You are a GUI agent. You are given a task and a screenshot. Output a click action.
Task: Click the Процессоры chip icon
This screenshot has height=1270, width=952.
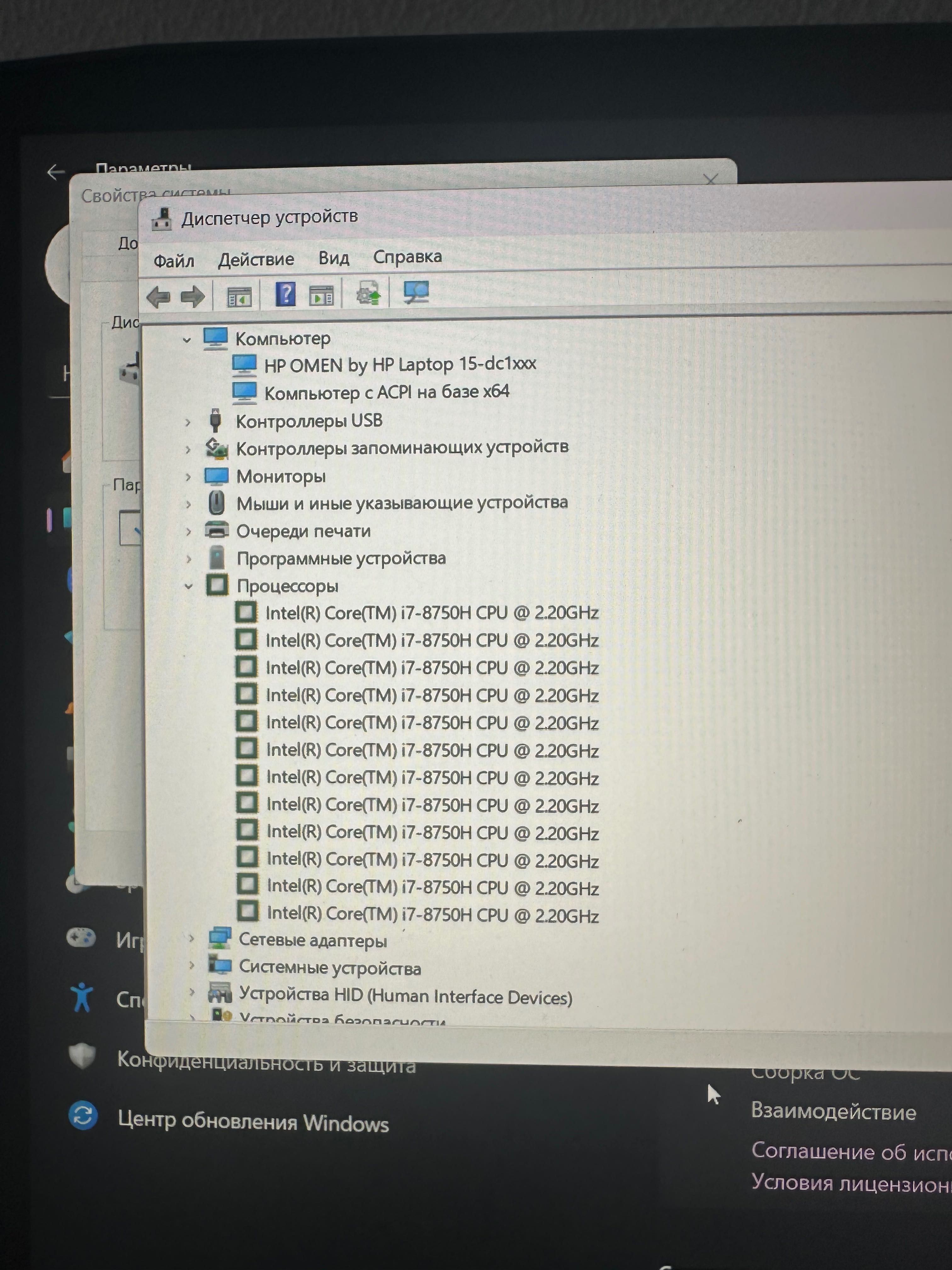click(217, 585)
